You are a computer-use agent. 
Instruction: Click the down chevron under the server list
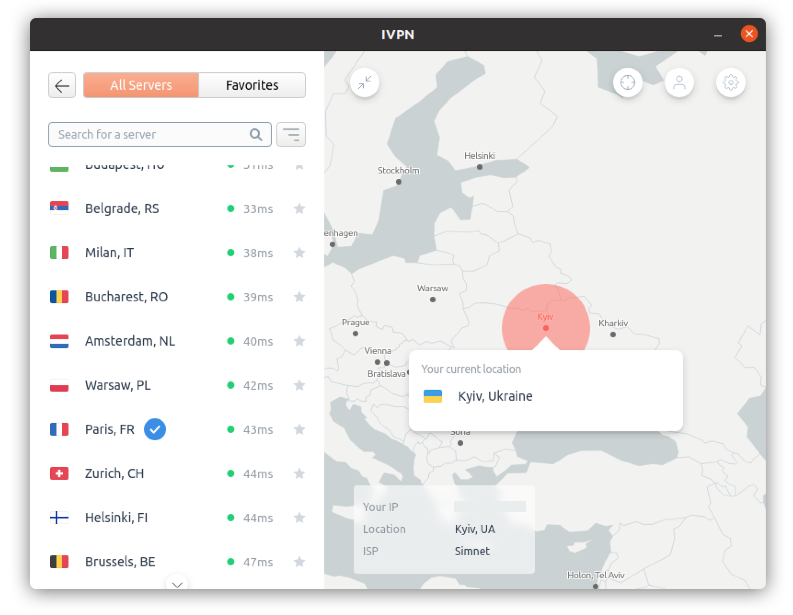click(177, 584)
